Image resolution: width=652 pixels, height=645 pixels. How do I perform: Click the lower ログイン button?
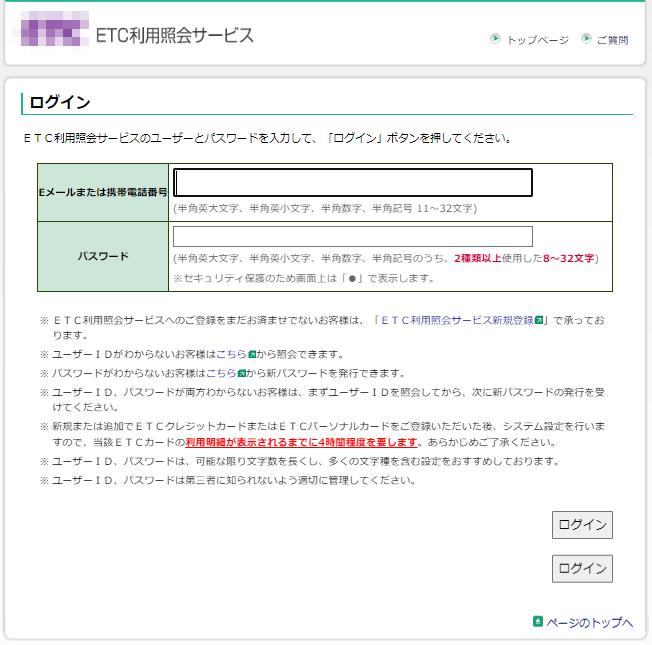pos(582,568)
